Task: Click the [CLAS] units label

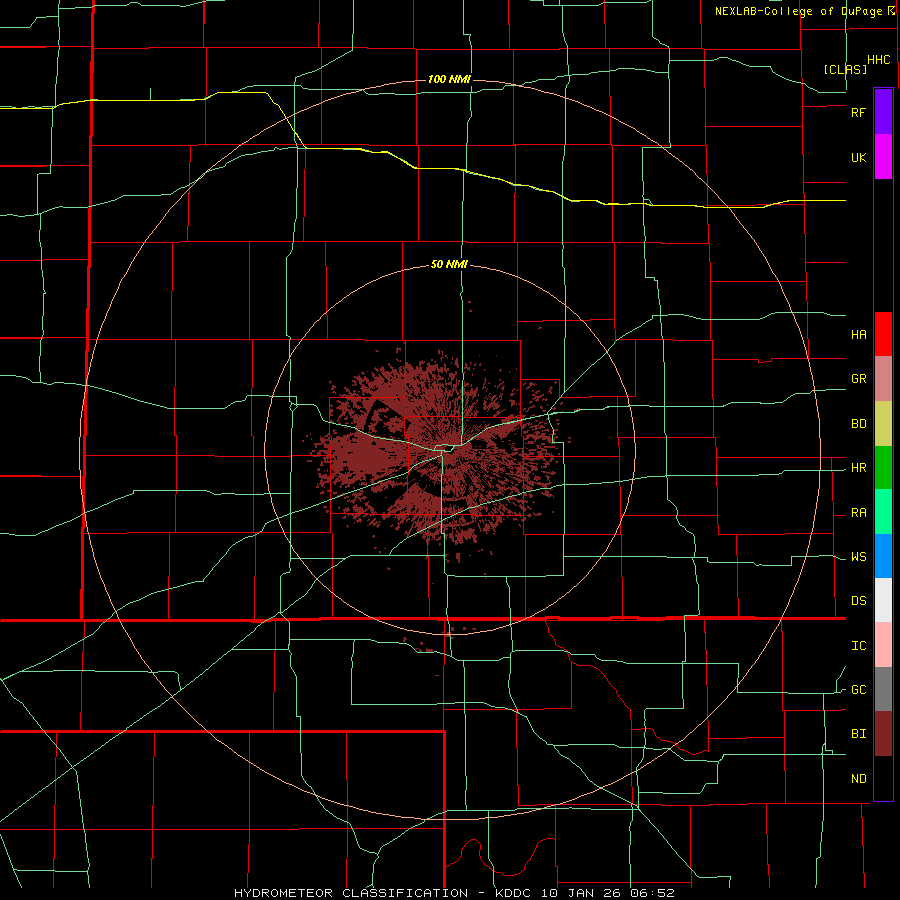Action: coord(845,69)
